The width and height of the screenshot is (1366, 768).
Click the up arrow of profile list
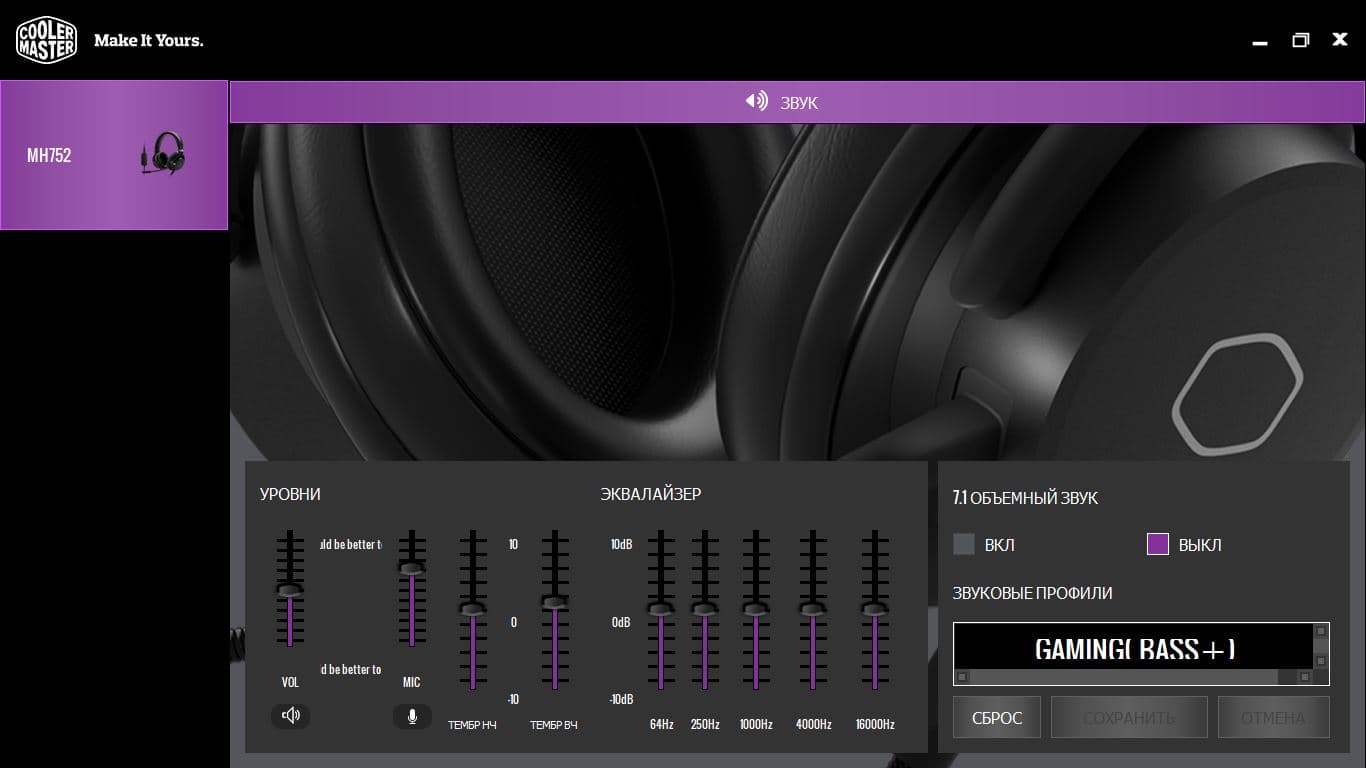1321,631
